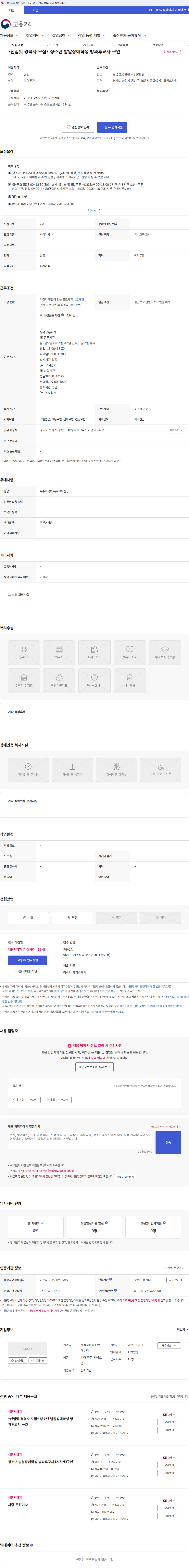This screenshot has width=189, height=1568.
Task: Select the 복리후생 section tab
Action: point(123,45)
